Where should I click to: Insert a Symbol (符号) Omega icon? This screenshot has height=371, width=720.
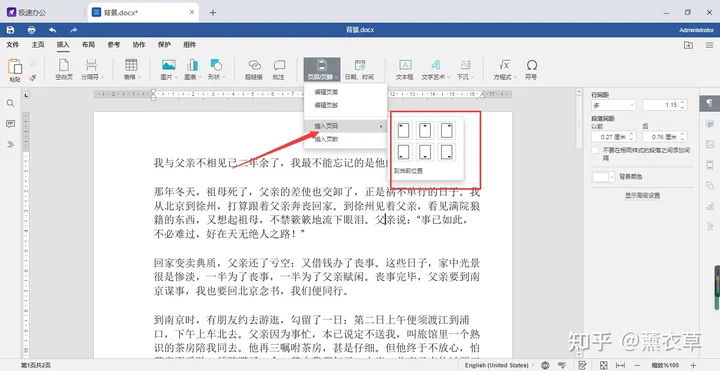531,69
